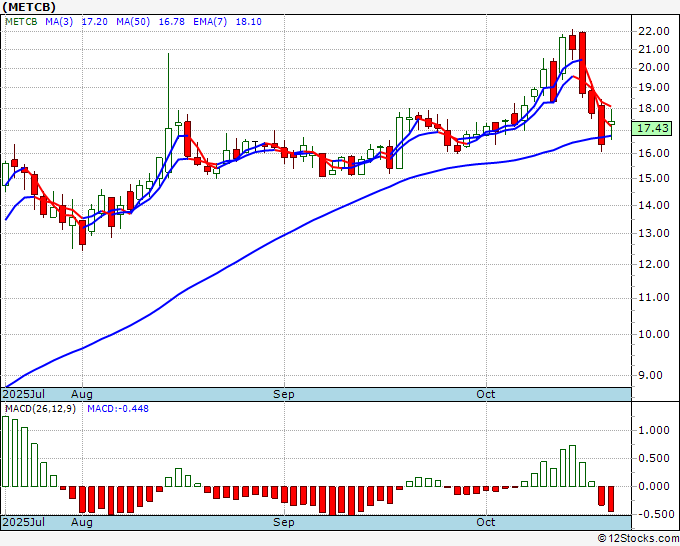The width and height of the screenshot is (680, 546).
Task: Select the METCB legend label
Action: pos(21,22)
